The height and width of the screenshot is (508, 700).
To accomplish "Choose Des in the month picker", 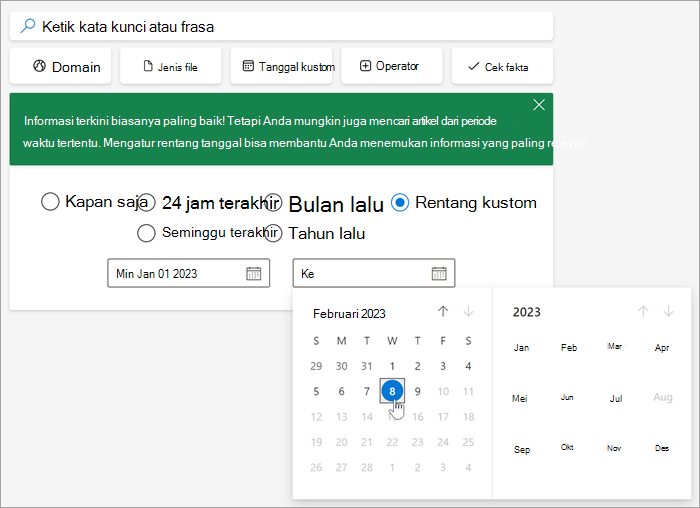I will (662, 448).
